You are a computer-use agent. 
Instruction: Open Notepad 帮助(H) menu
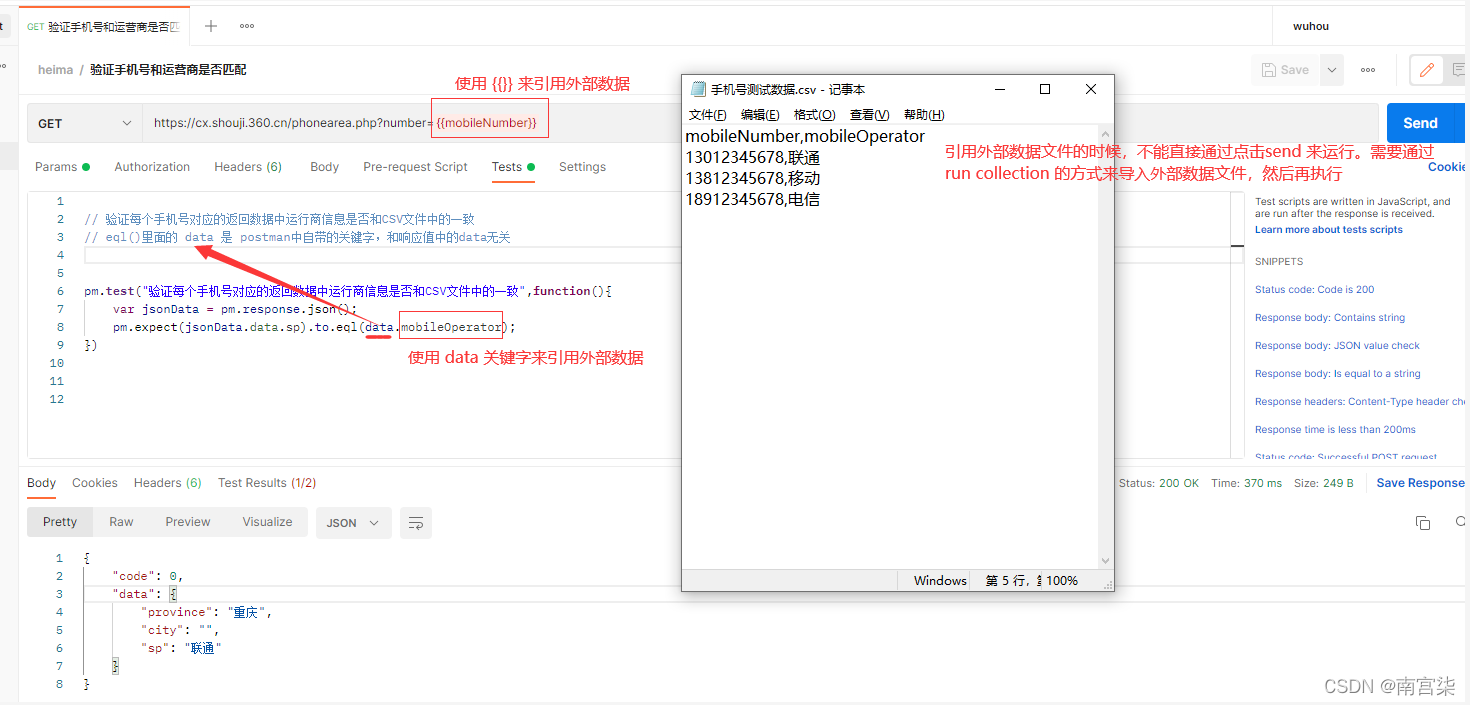[924, 115]
